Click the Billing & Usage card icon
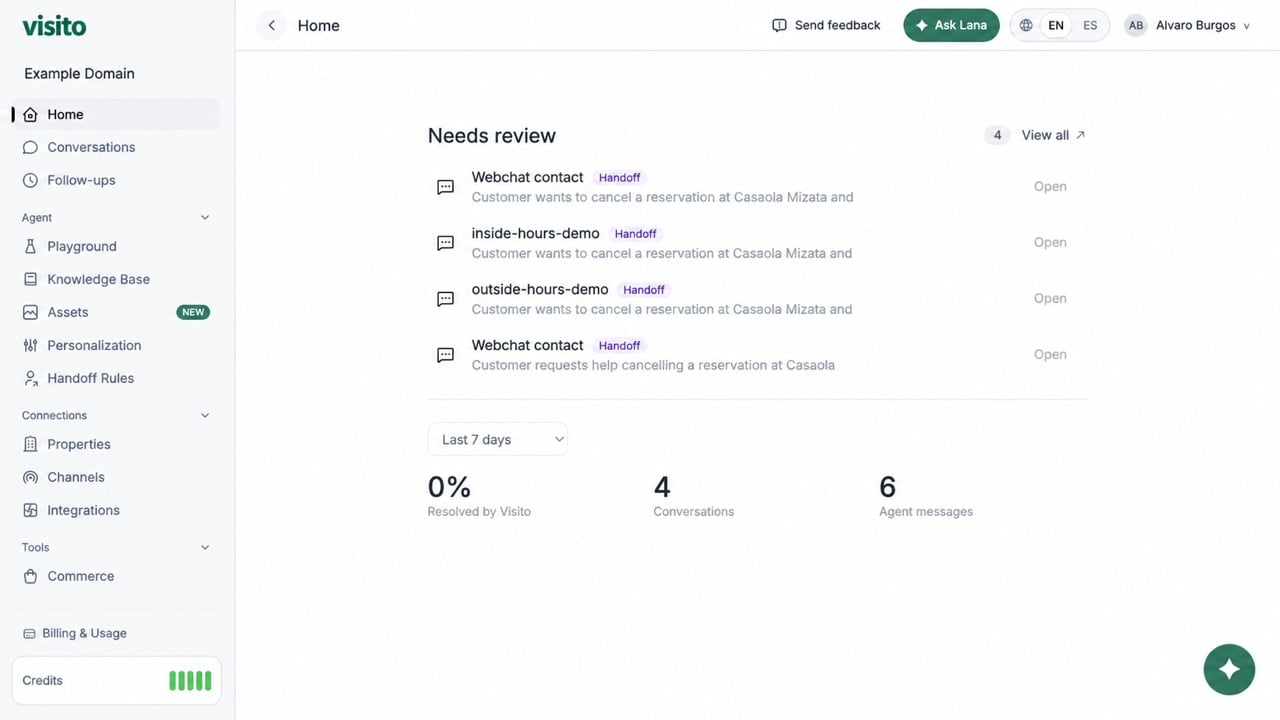Image resolution: width=1280 pixels, height=720 pixels. pyautogui.click(x=29, y=633)
